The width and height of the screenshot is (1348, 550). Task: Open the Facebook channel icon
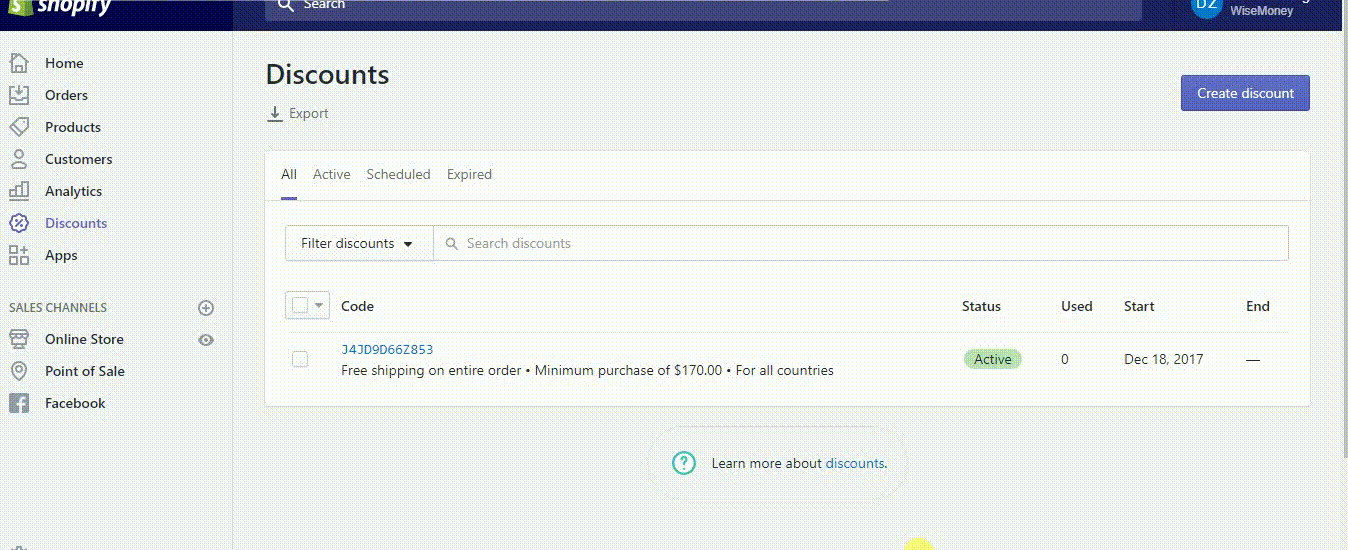point(18,403)
